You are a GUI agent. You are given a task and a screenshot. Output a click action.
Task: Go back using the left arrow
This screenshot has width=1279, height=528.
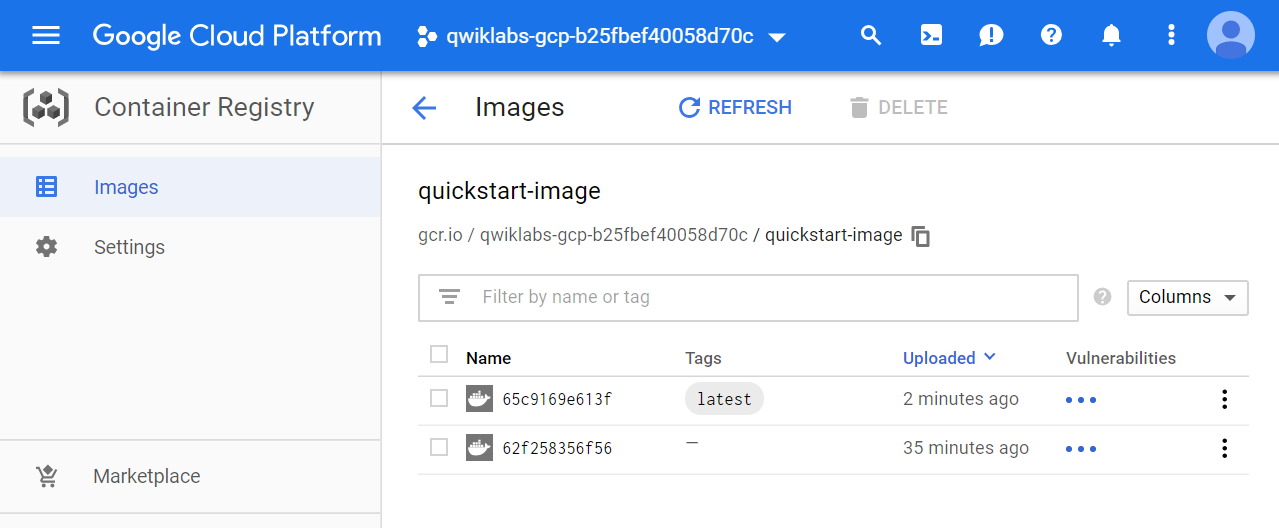click(x=424, y=108)
